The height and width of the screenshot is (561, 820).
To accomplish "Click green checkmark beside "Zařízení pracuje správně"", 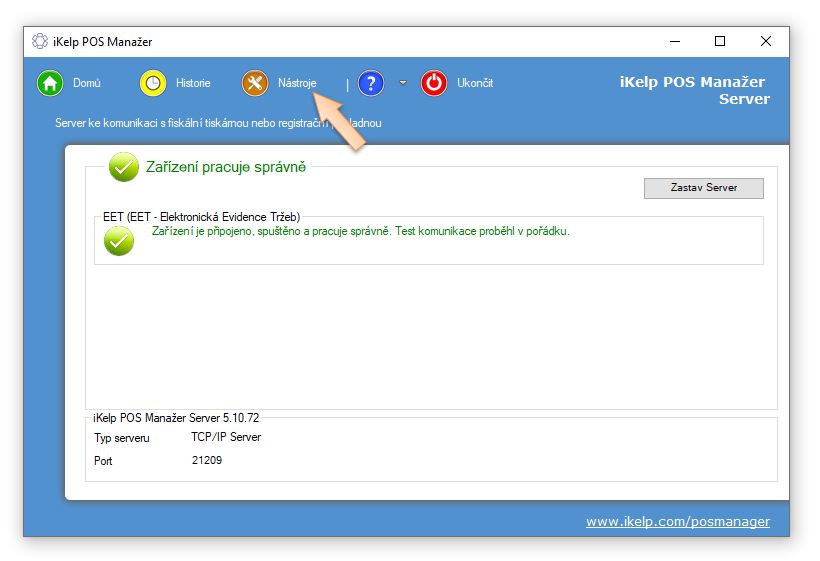I will click(124, 168).
